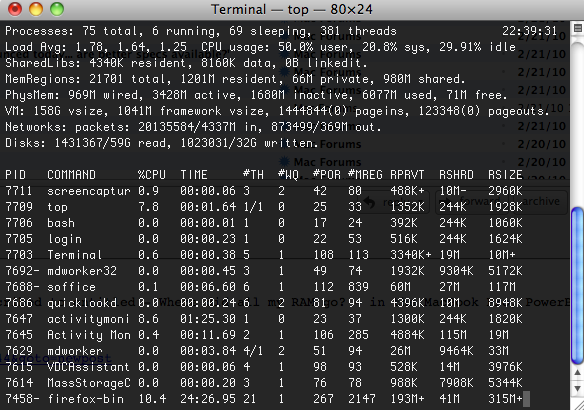Click the 01:25.30 time for activitymoni
Image resolution: width=584 pixels, height=410 pixels.
208,319
